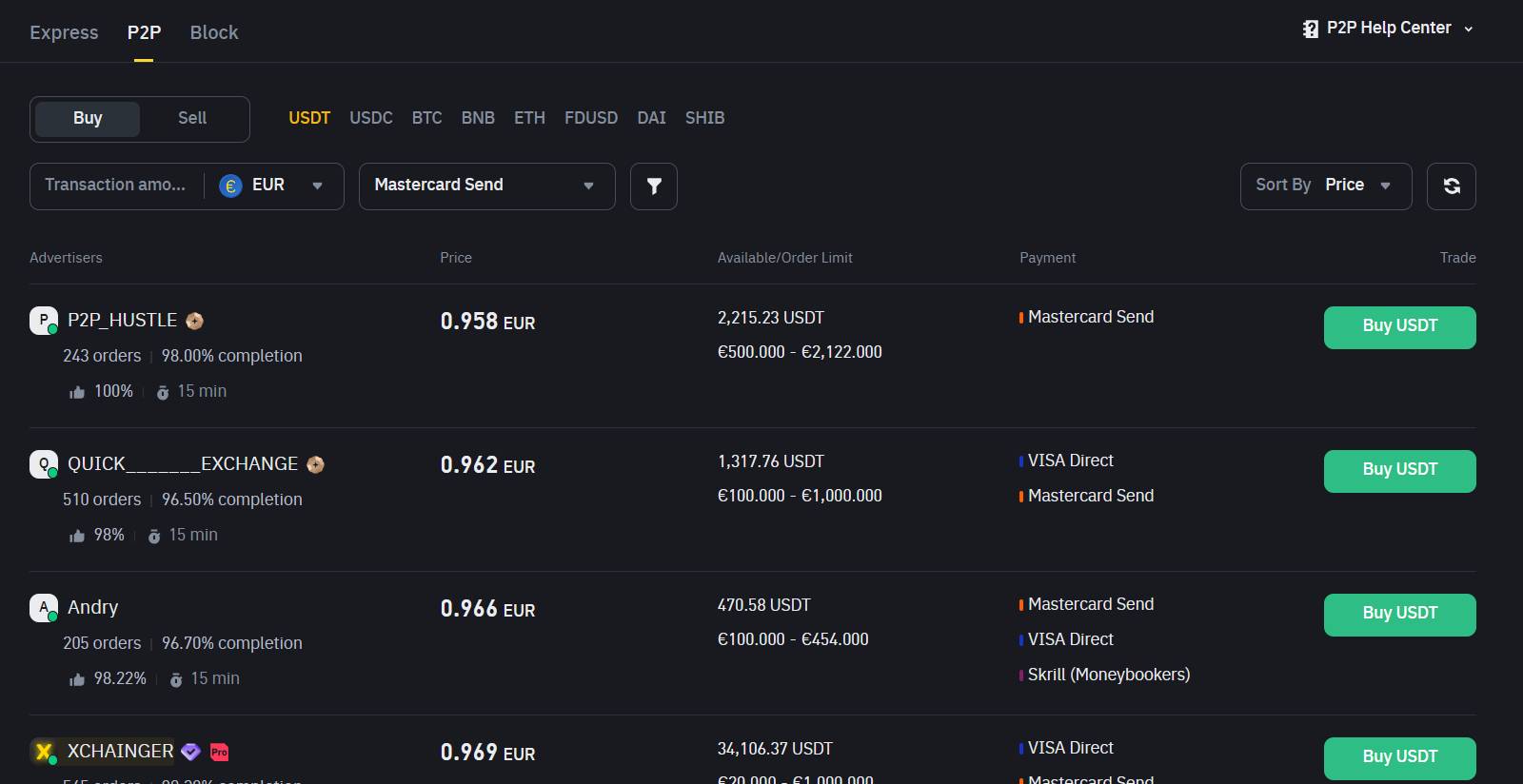Select Buy mode toggle
1523x784 pixels.
click(x=88, y=119)
